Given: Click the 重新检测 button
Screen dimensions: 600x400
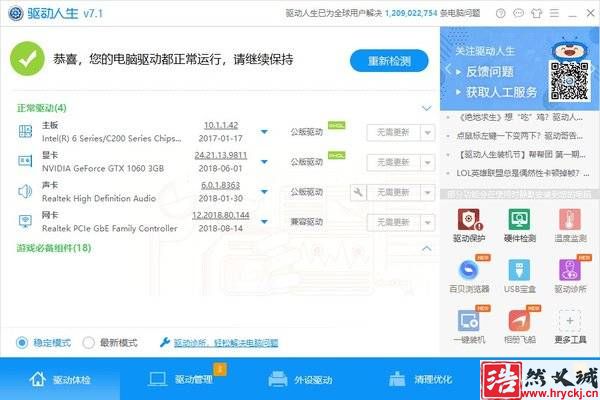Looking at the screenshot, I should (389, 60).
